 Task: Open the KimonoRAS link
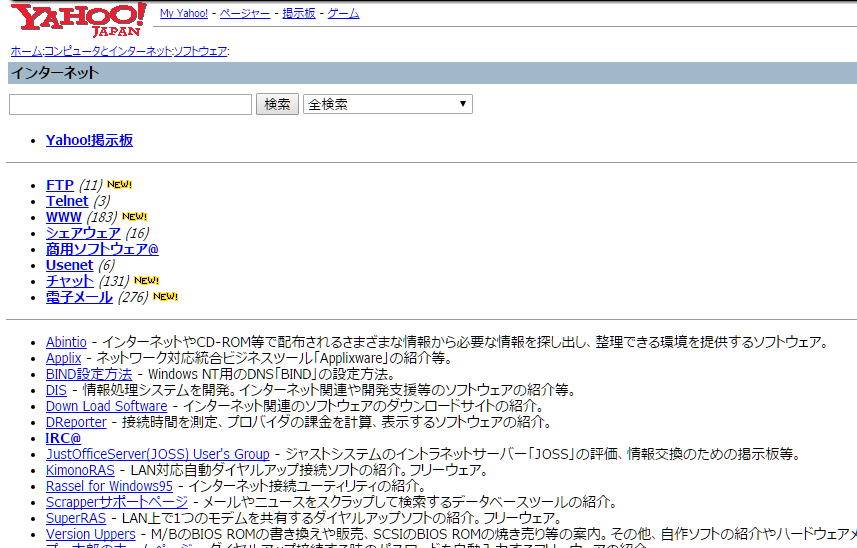(x=80, y=470)
